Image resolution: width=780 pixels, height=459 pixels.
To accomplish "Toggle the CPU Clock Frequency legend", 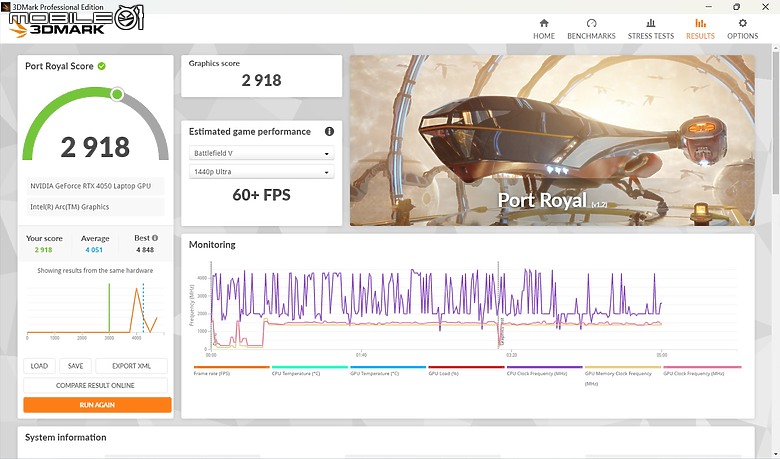I will pos(544,371).
